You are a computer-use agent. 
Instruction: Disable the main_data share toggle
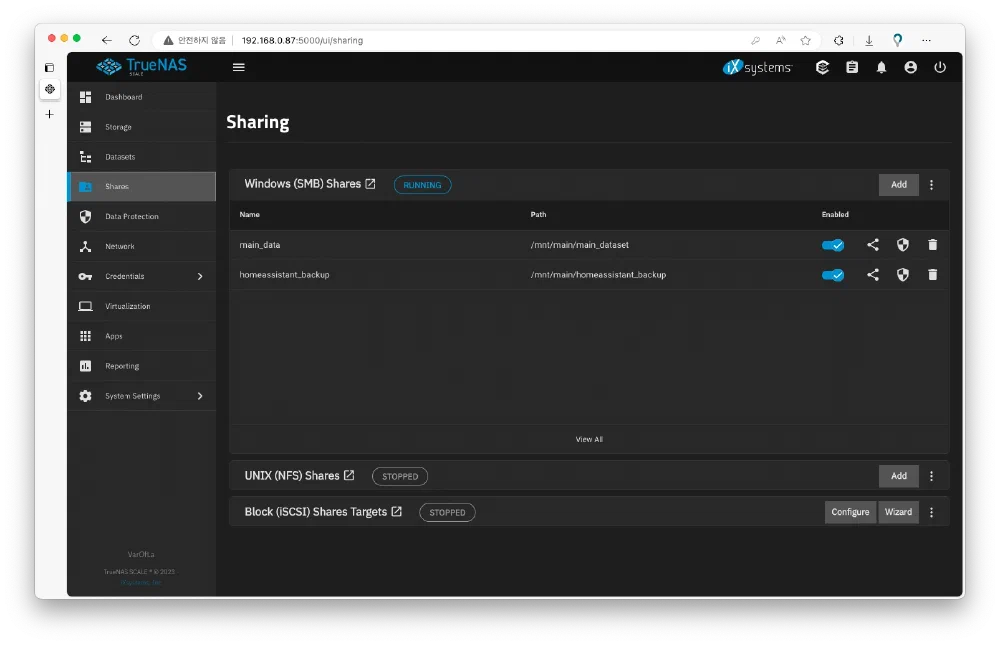pyautogui.click(x=832, y=245)
